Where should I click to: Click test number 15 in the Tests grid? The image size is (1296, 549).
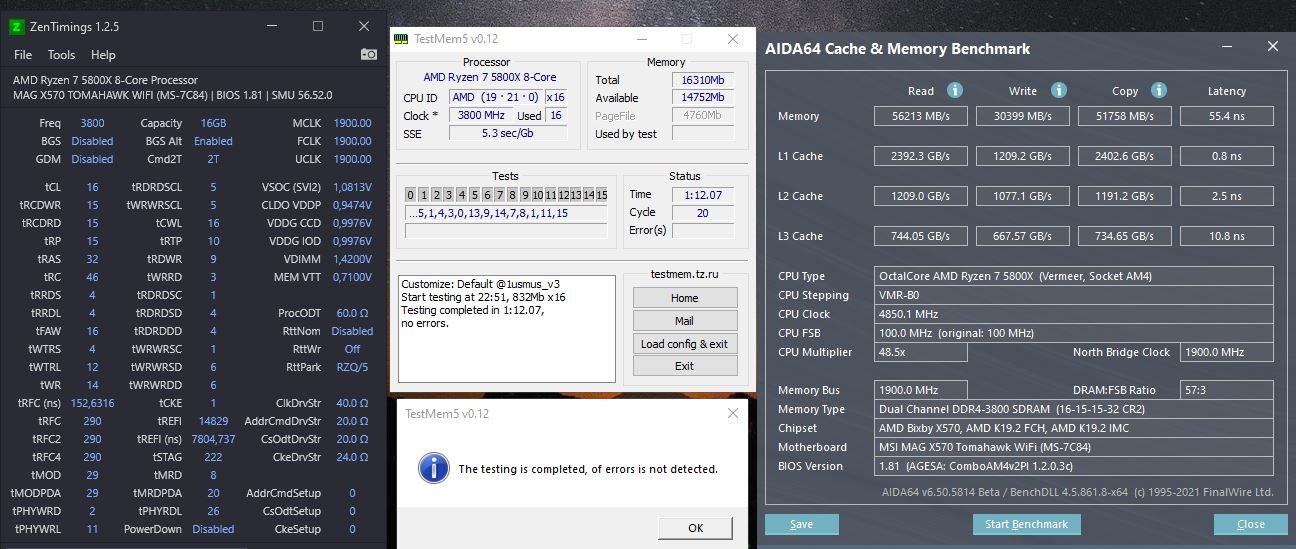click(x=601, y=195)
